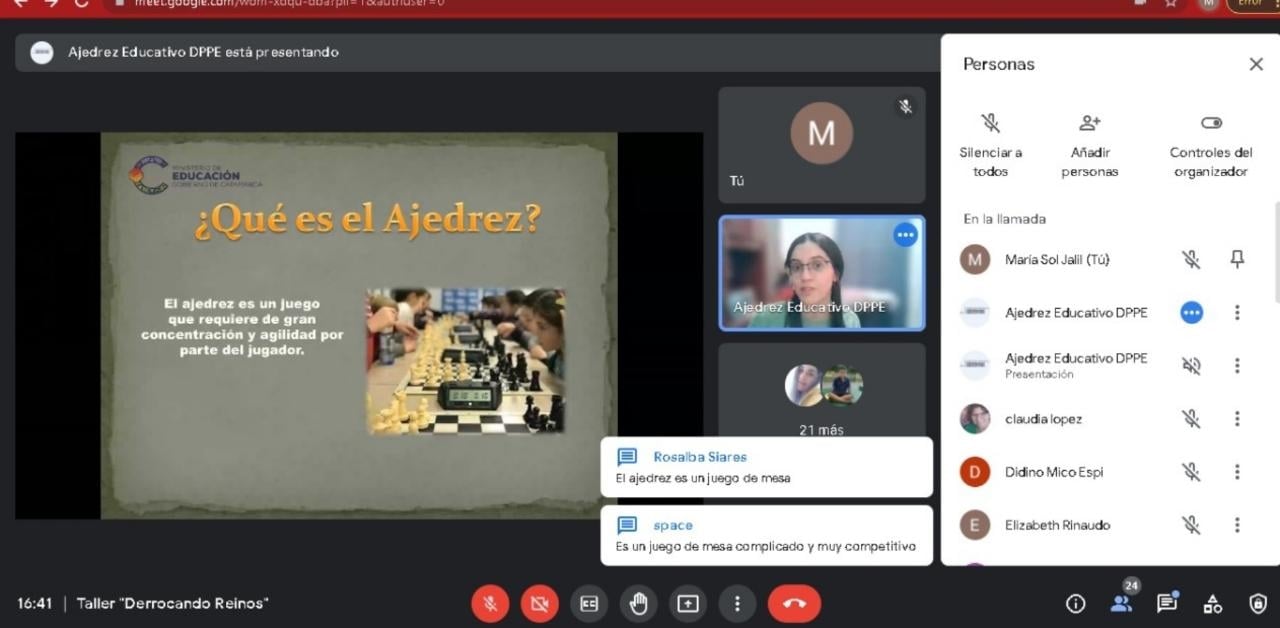Image resolution: width=1280 pixels, height=628 pixels.
Task: Open the chat panel icon
Action: [x=1166, y=604]
